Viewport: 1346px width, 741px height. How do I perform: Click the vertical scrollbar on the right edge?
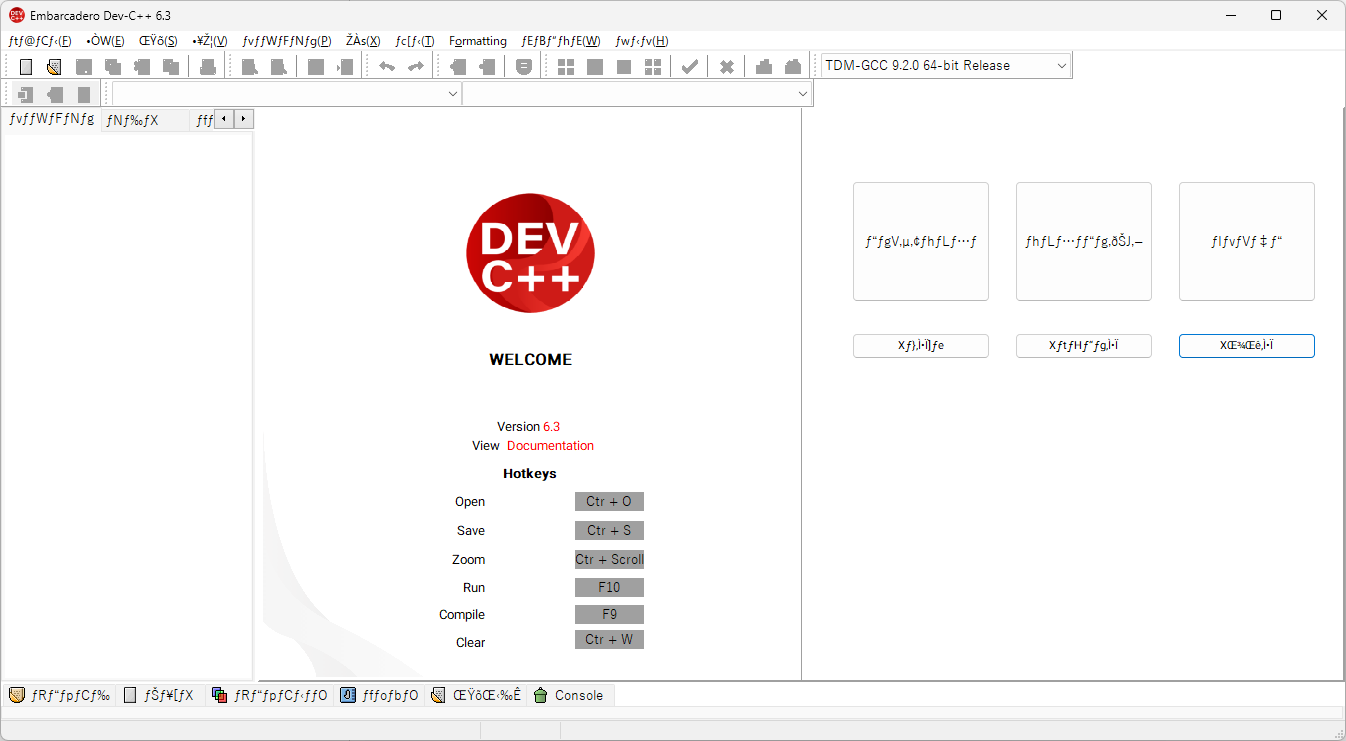click(x=1339, y=400)
